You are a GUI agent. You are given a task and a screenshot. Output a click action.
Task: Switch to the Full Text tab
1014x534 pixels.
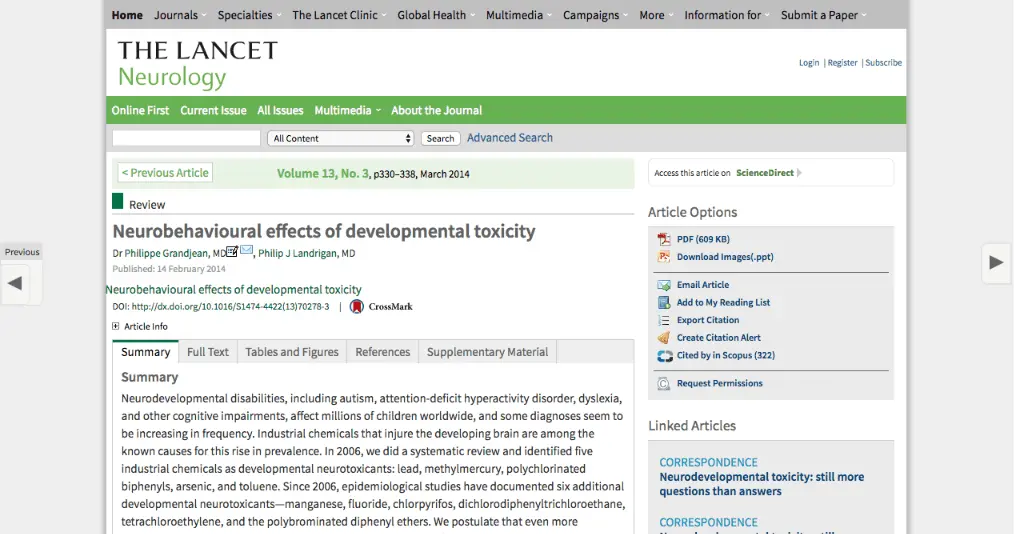point(208,352)
